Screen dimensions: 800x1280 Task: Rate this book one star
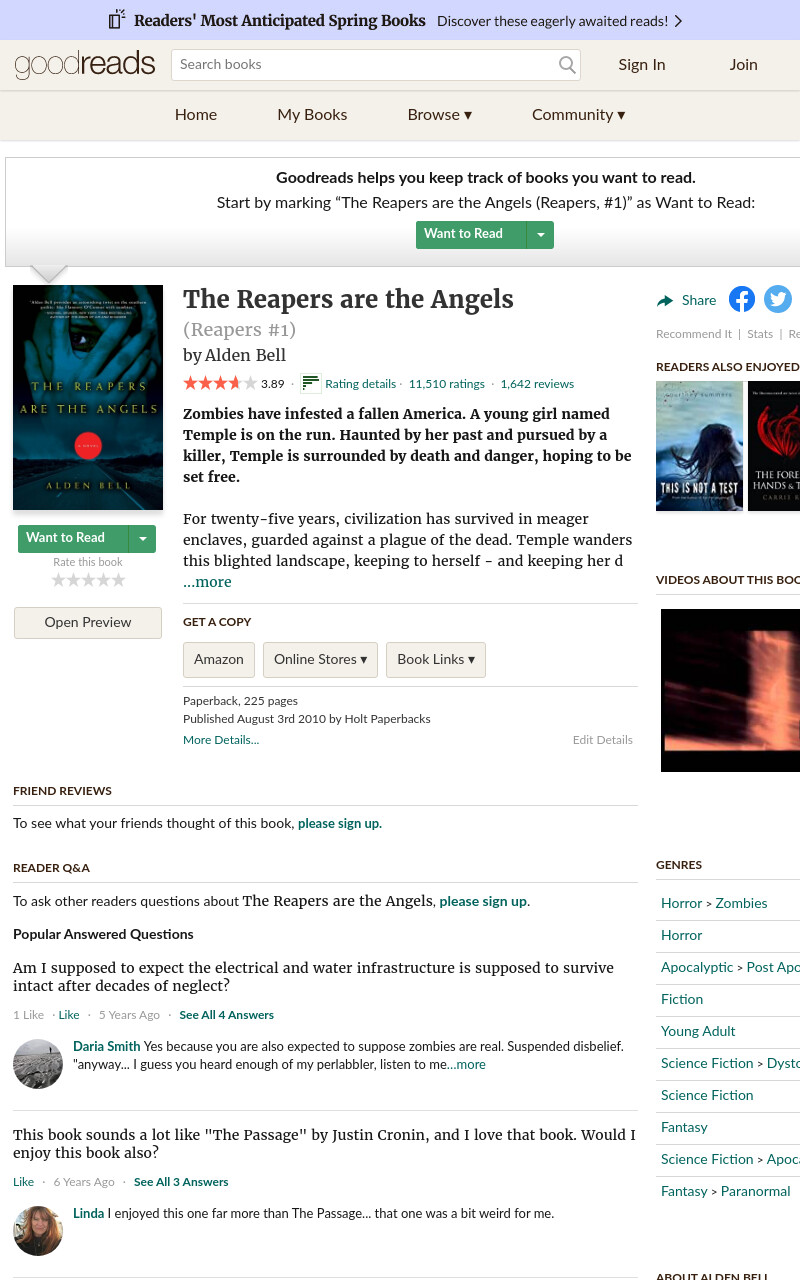(x=58, y=580)
